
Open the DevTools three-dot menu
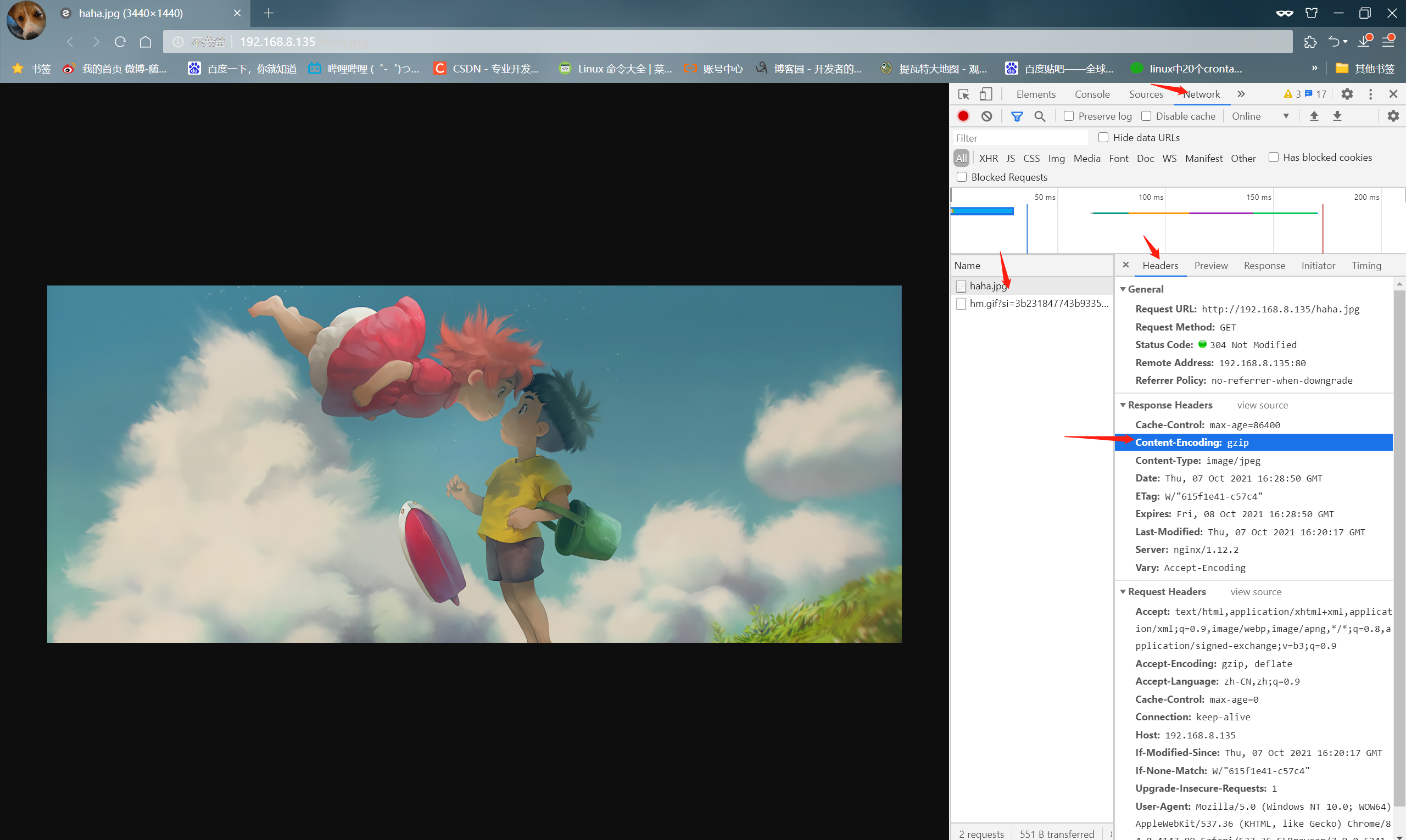tap(1370, 94)
